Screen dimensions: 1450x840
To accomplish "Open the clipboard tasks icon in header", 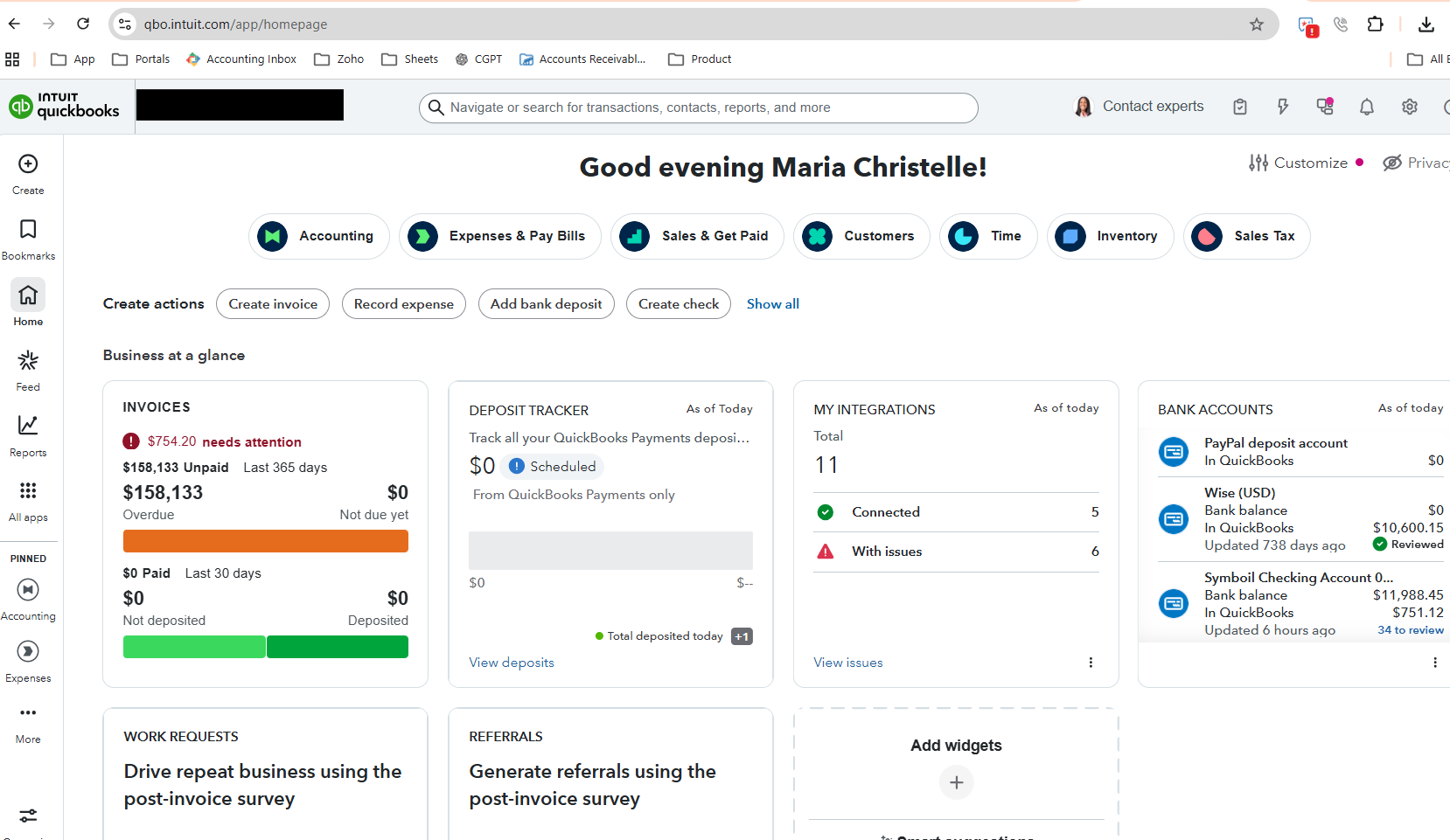I will tap(1240, 107).
